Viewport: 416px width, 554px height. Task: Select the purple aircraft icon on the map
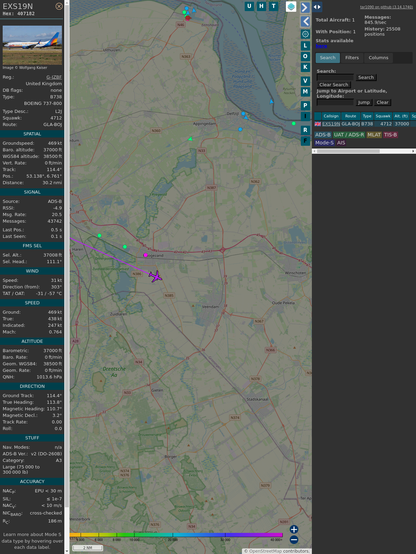(155, 276)
